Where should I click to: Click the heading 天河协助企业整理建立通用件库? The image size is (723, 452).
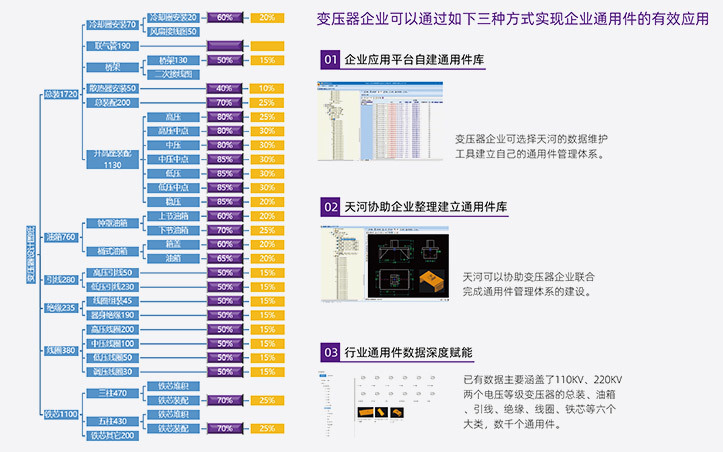click(x=426, y=207)
